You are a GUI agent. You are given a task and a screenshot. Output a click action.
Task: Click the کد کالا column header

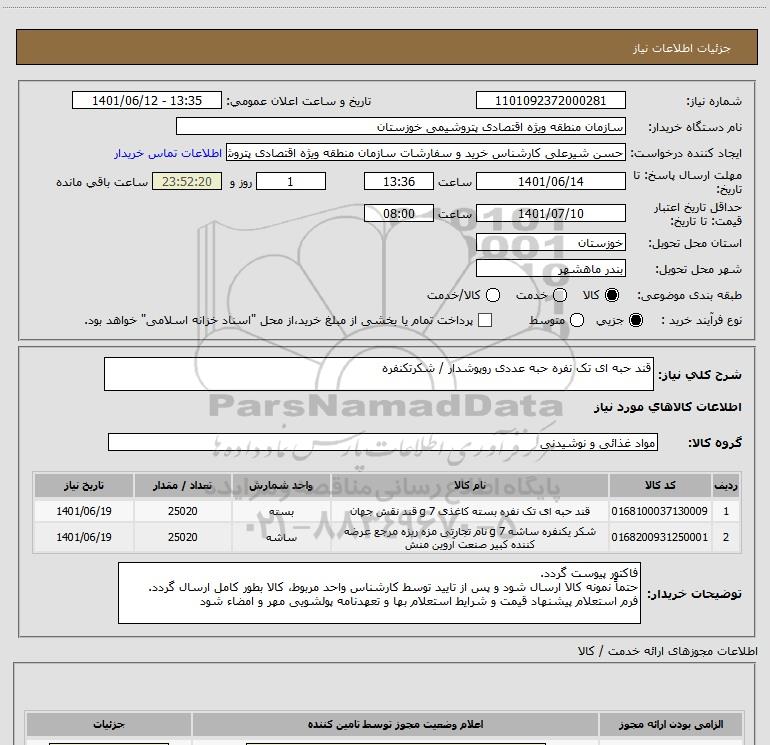660,485
